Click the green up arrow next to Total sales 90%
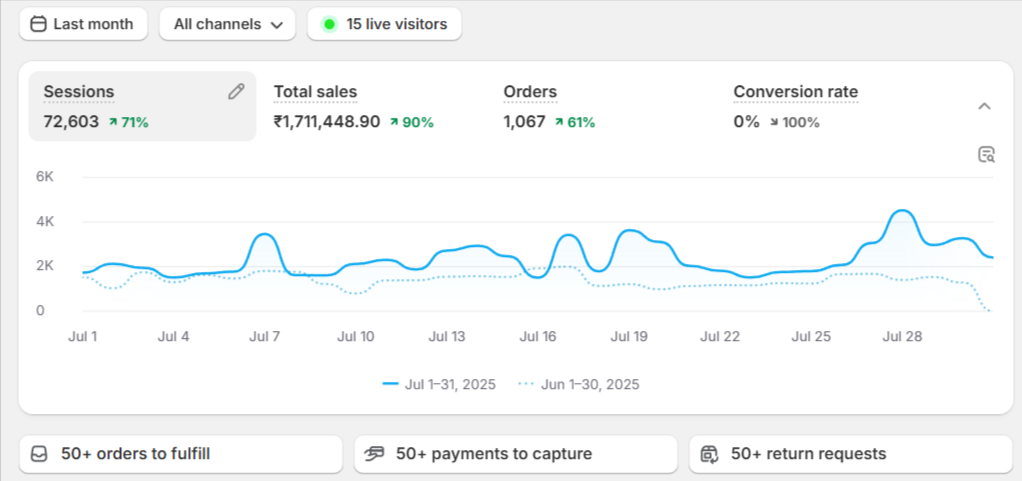1022x481 pixels. point(394,122)
